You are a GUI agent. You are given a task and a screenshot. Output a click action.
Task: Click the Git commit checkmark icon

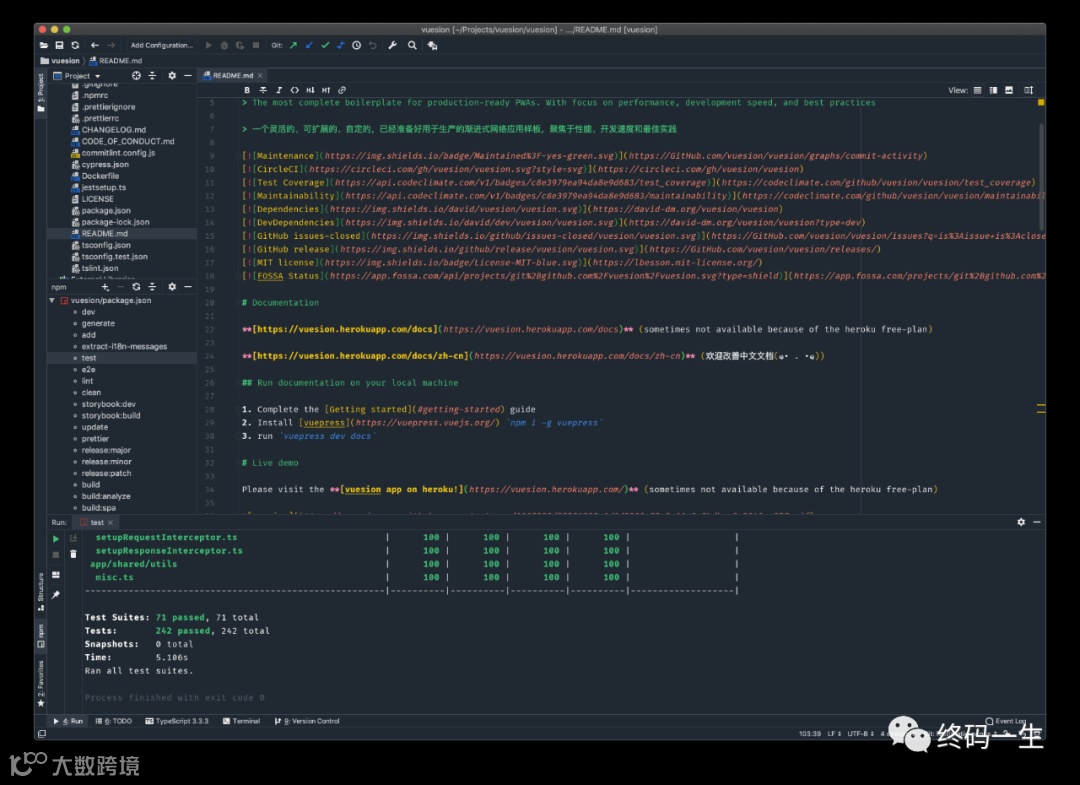(x=325, y=45)
